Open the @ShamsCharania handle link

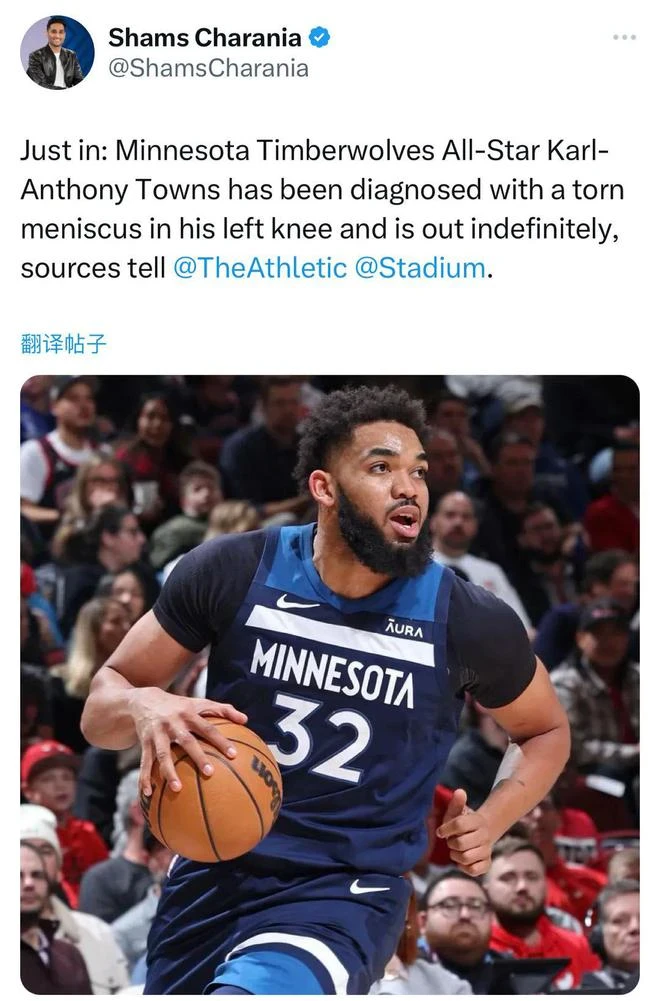(x=208, y=68)
